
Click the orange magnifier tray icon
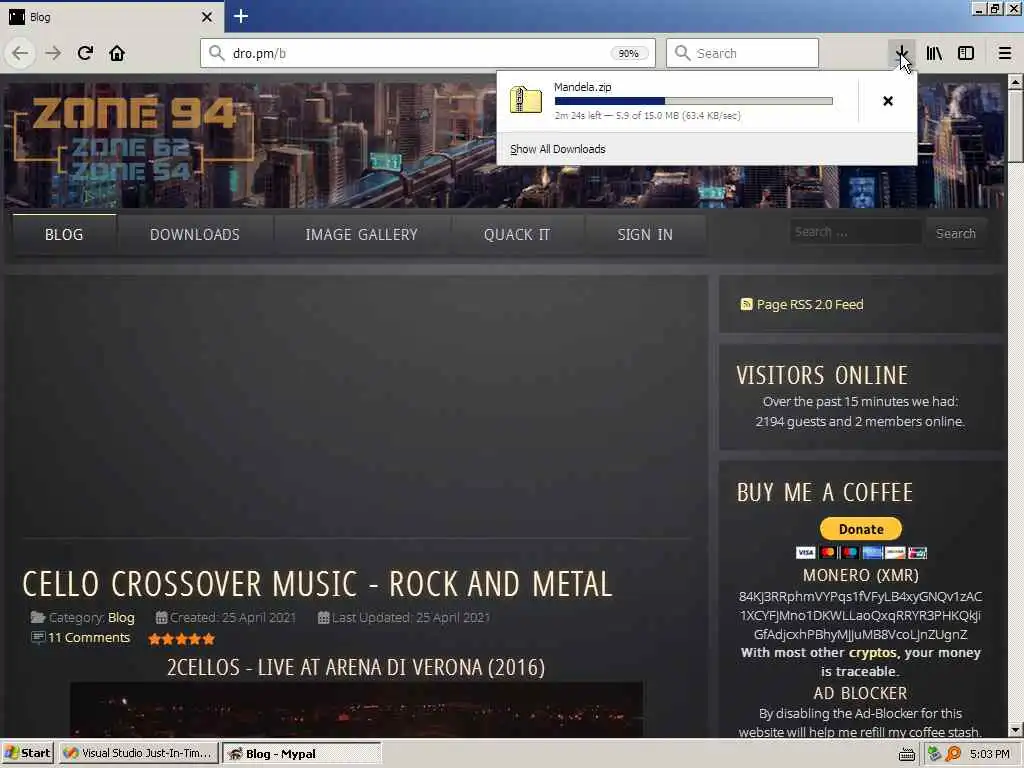tap(953, 754)
